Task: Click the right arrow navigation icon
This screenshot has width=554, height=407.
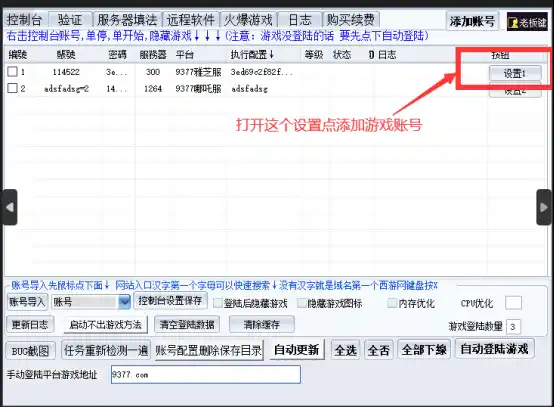Action: (x=544, y=207)
